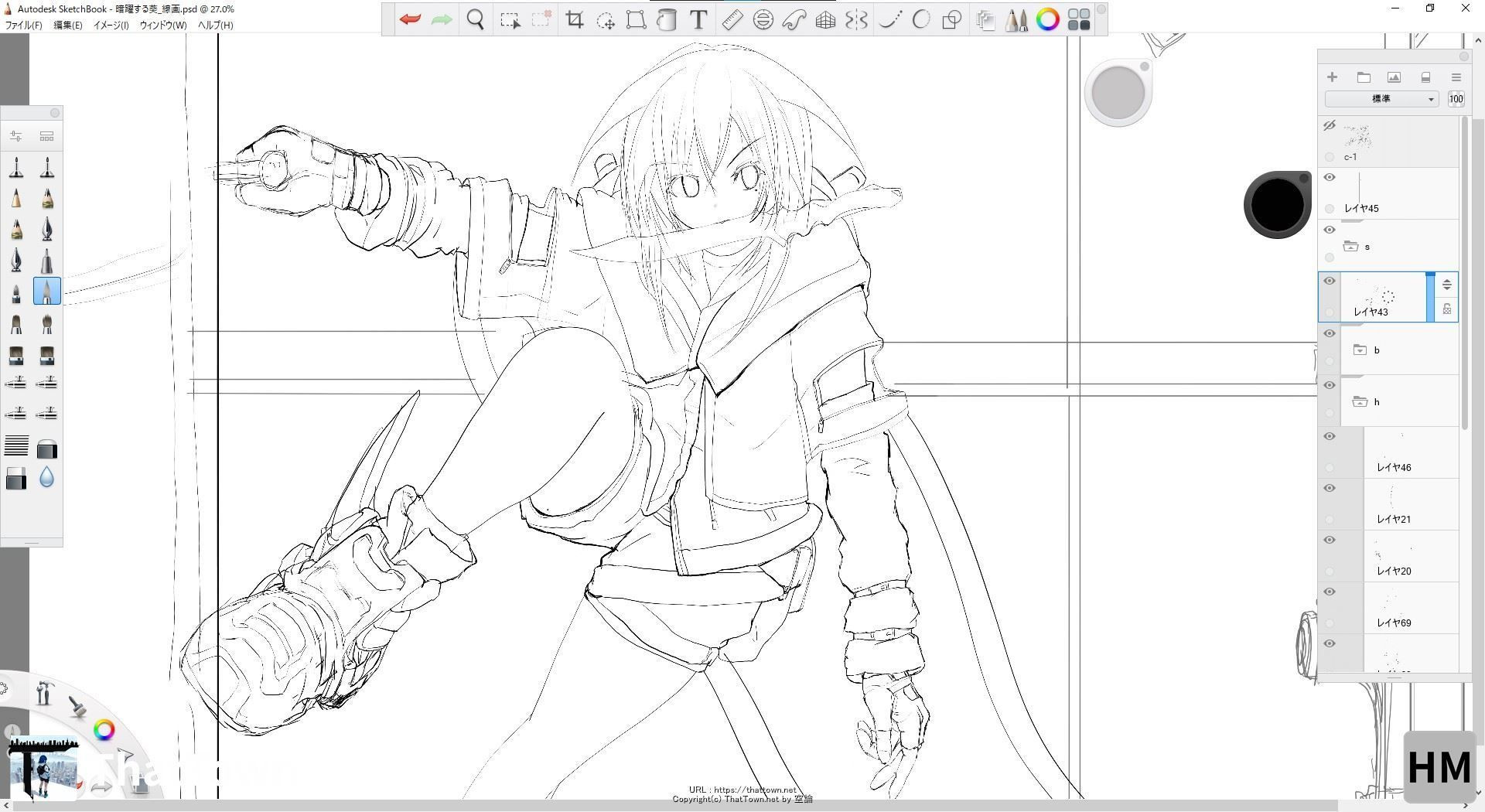This screenshot has width=1485, height=812.
Task: Open the Draw Shapes tool
Action: coord(952,19)
